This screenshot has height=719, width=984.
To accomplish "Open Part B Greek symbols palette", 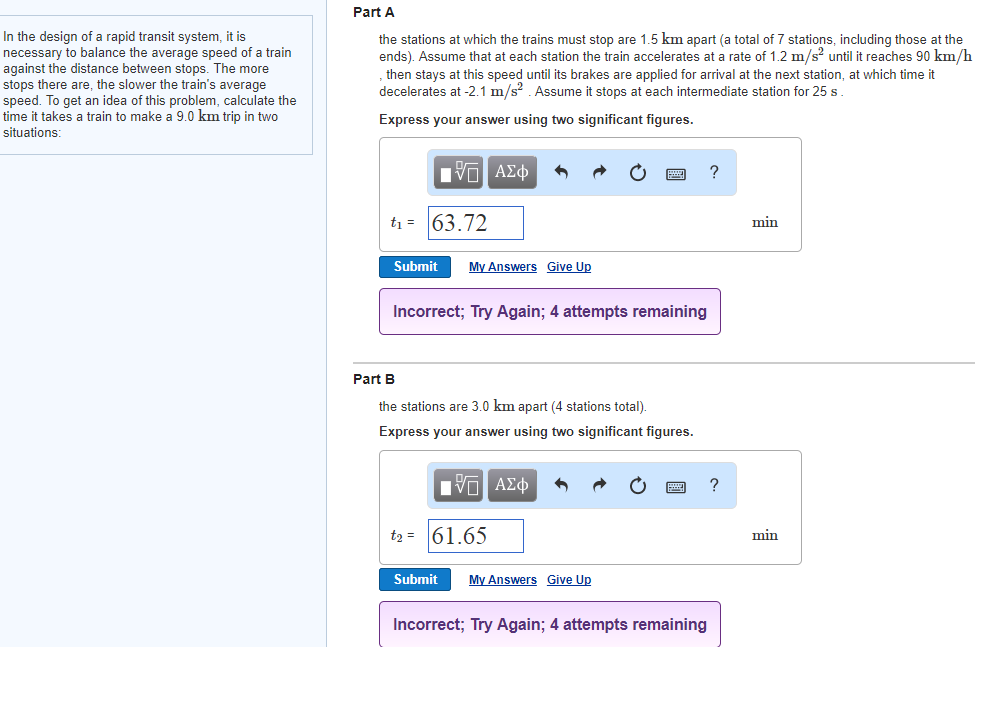I will point(512,486).
